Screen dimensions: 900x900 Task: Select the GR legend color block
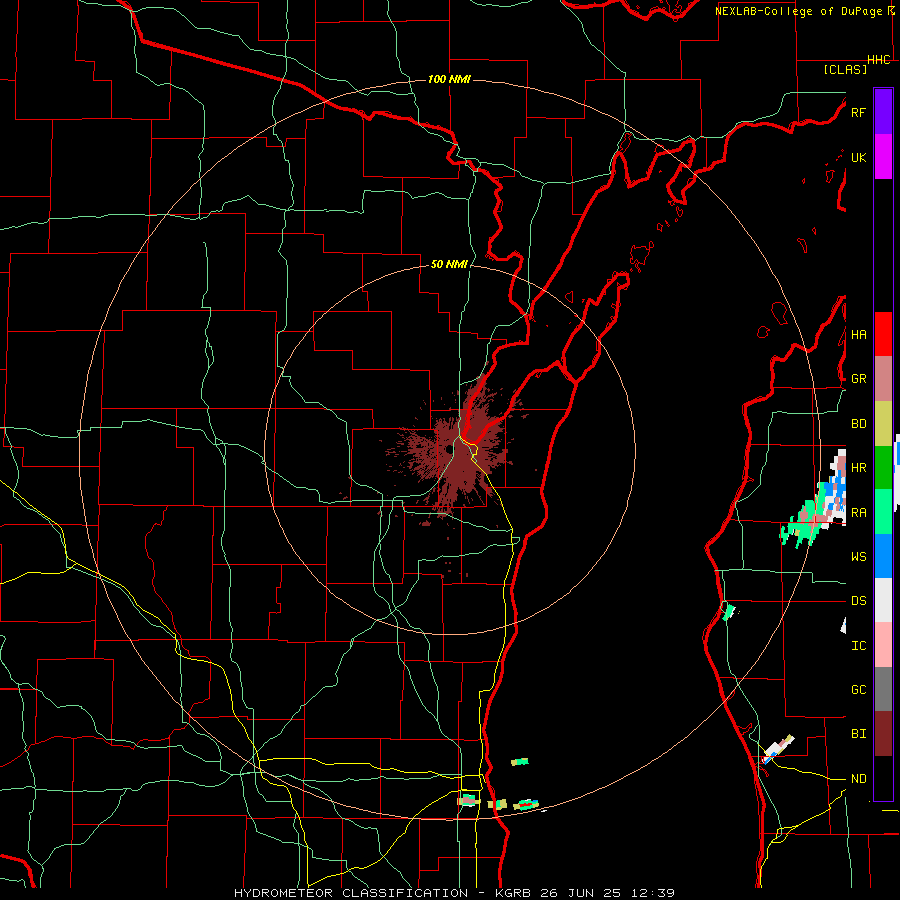tap(883, 379)
